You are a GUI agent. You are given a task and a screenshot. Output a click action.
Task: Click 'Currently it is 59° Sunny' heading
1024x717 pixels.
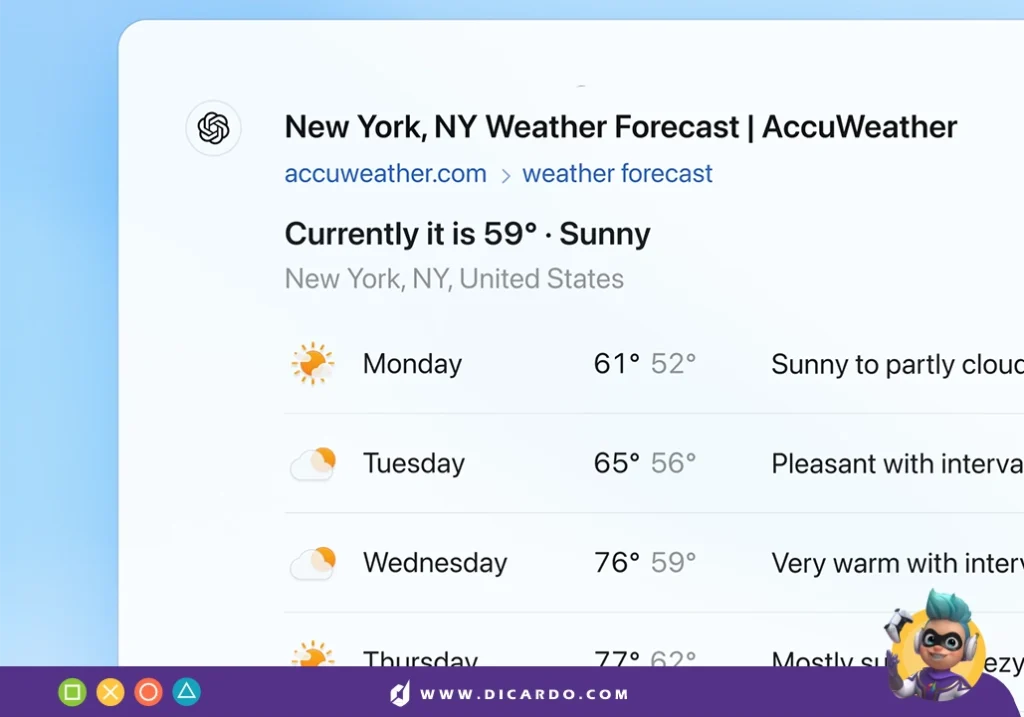click(x=468, y=234)
